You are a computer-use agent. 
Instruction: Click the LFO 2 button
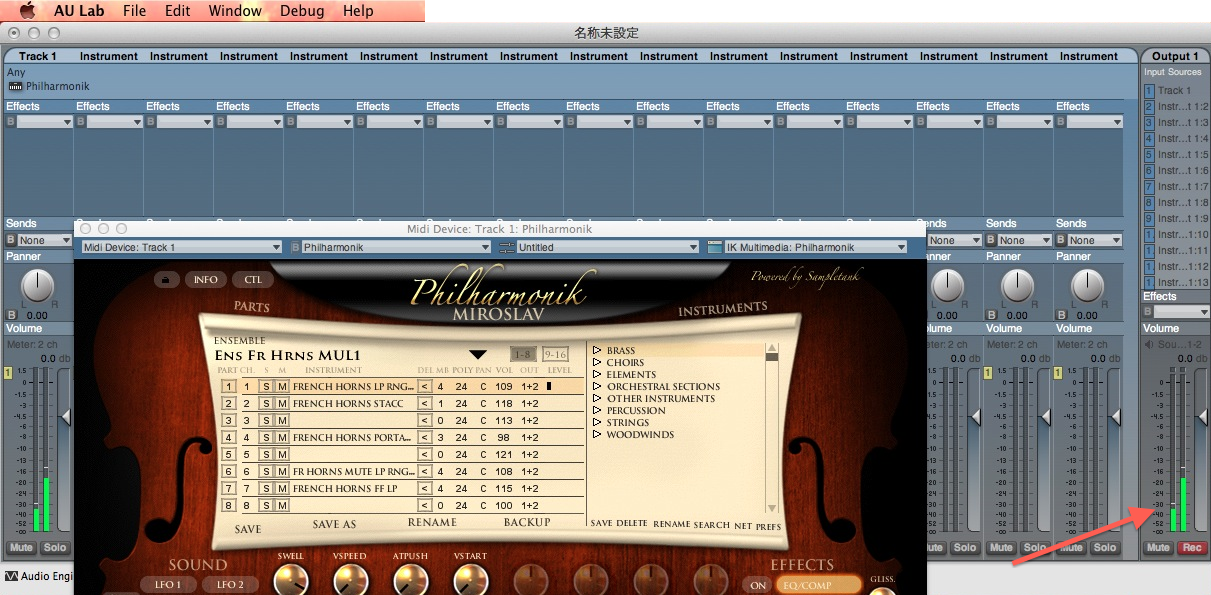pyautogui.click(x=229, y=585)
